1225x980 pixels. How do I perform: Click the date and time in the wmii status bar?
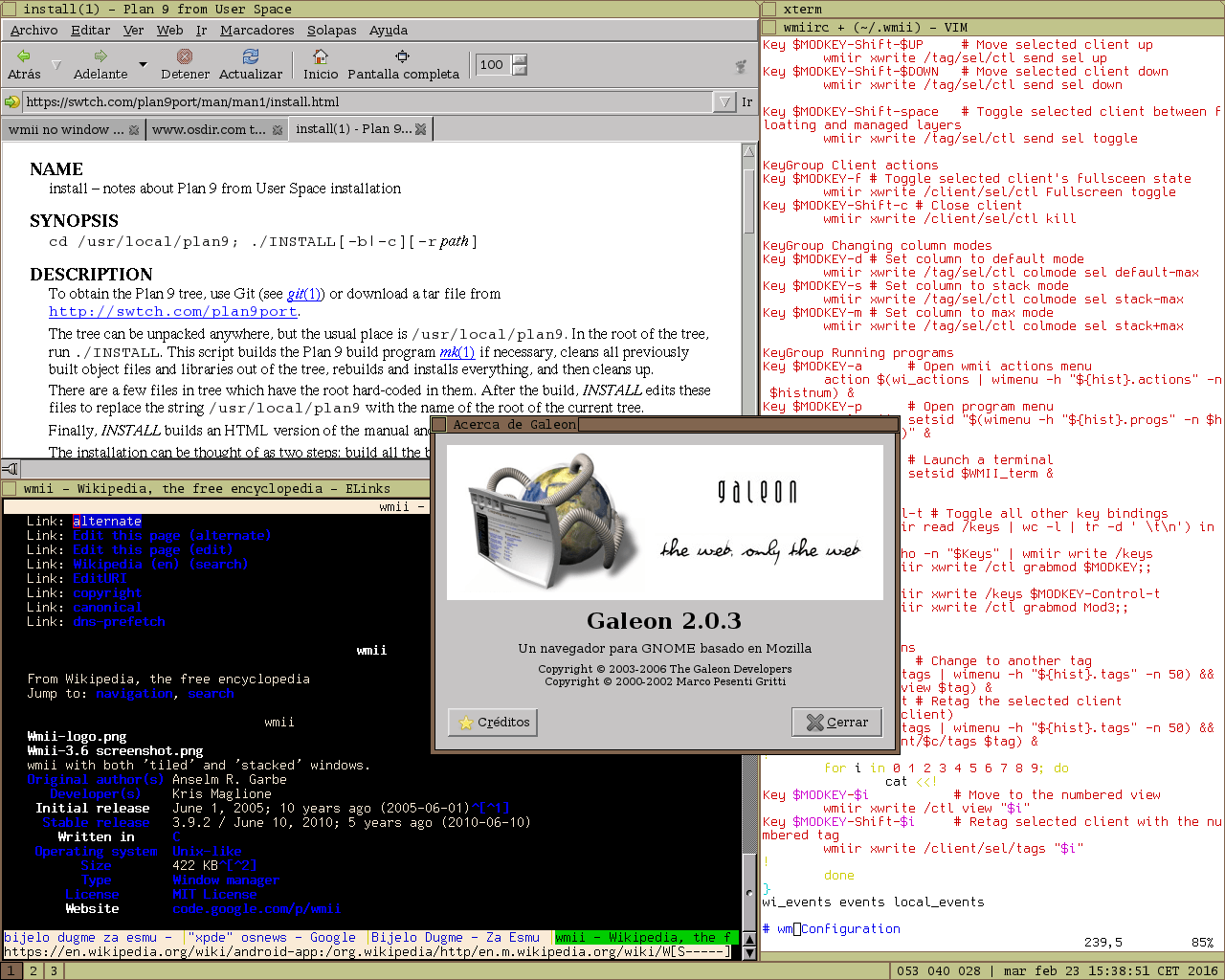tap(1110, 971)
